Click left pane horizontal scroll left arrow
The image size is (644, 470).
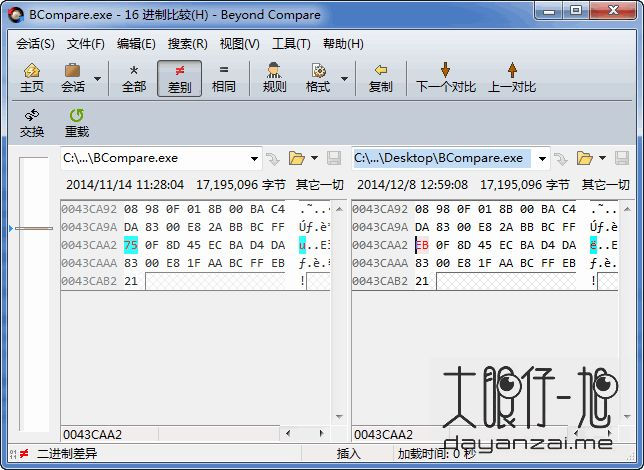(x=288, y=433)
